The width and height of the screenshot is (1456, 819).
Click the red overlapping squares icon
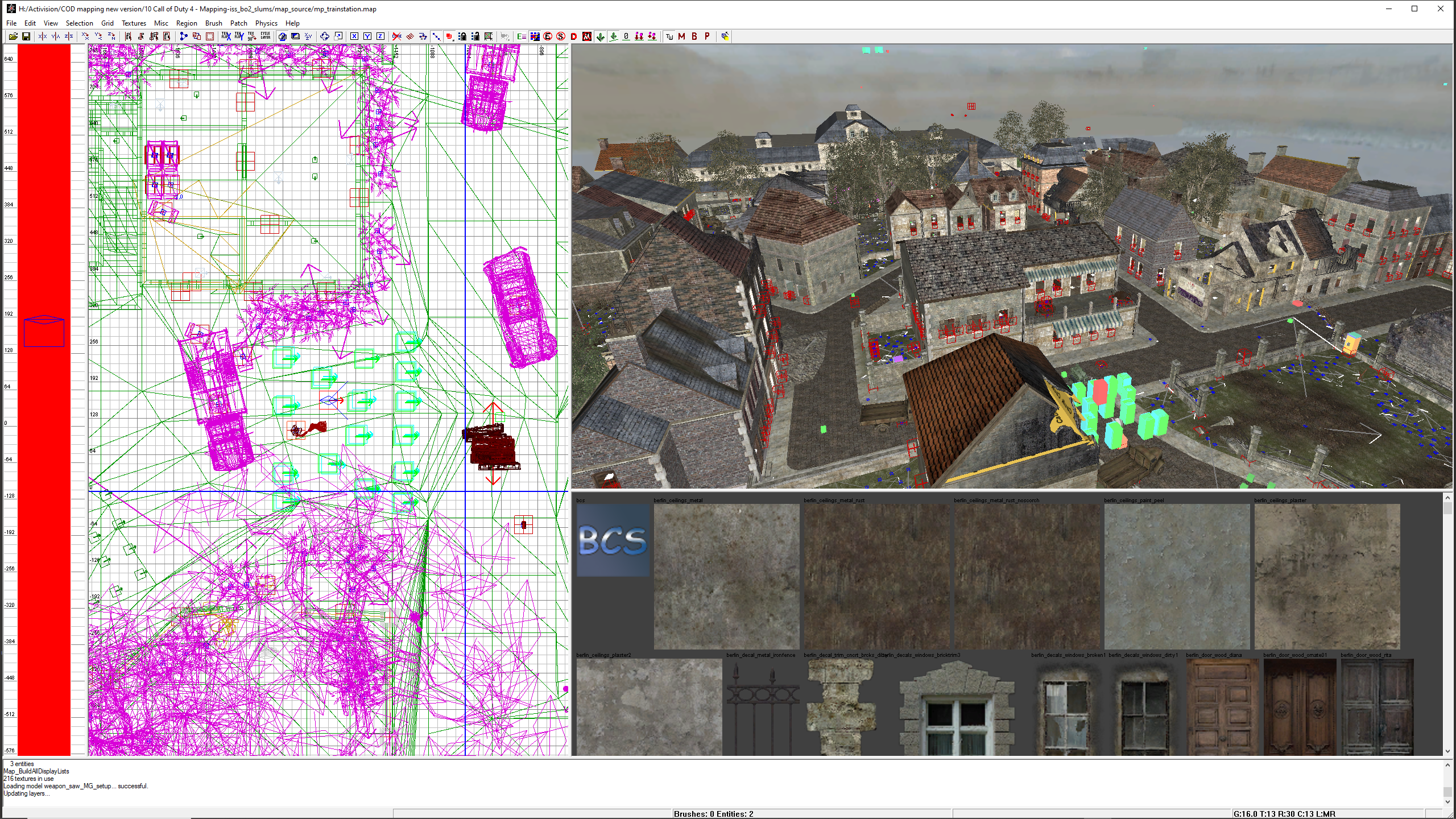point(197,36)
